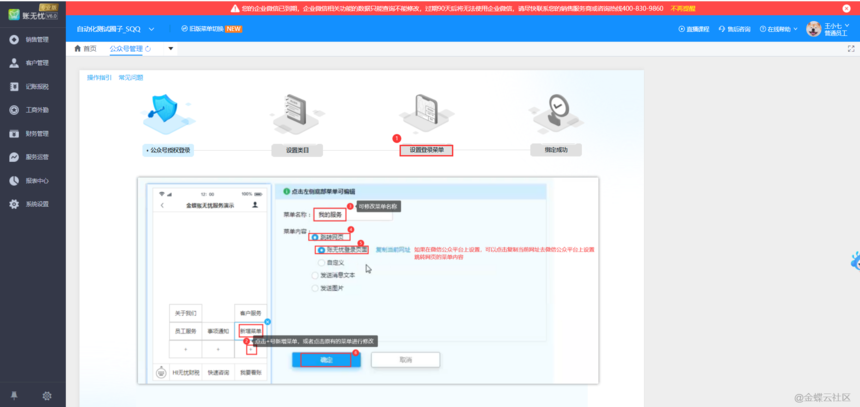860x407 pixels.
Task: Click the 操作指引 link
Action: pyautogui.click(x=99, y=78)
